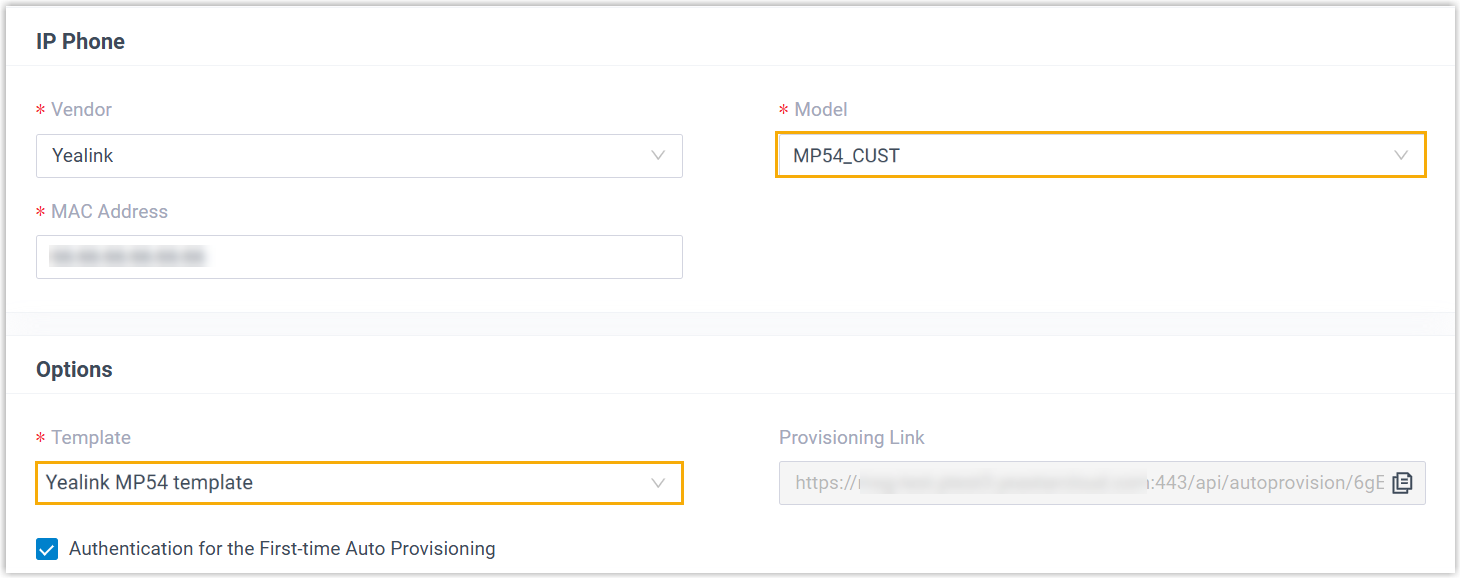Screen dimensions: 1461x579
Task: Click the red asterisk beside Vendor
Action: coord(41,111)
